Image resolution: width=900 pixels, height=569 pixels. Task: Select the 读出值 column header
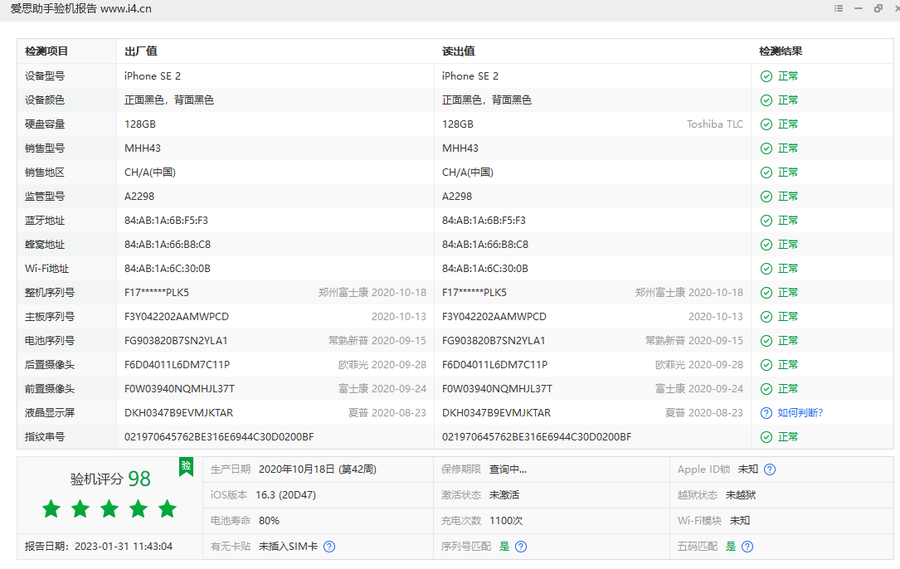point(458,51)
